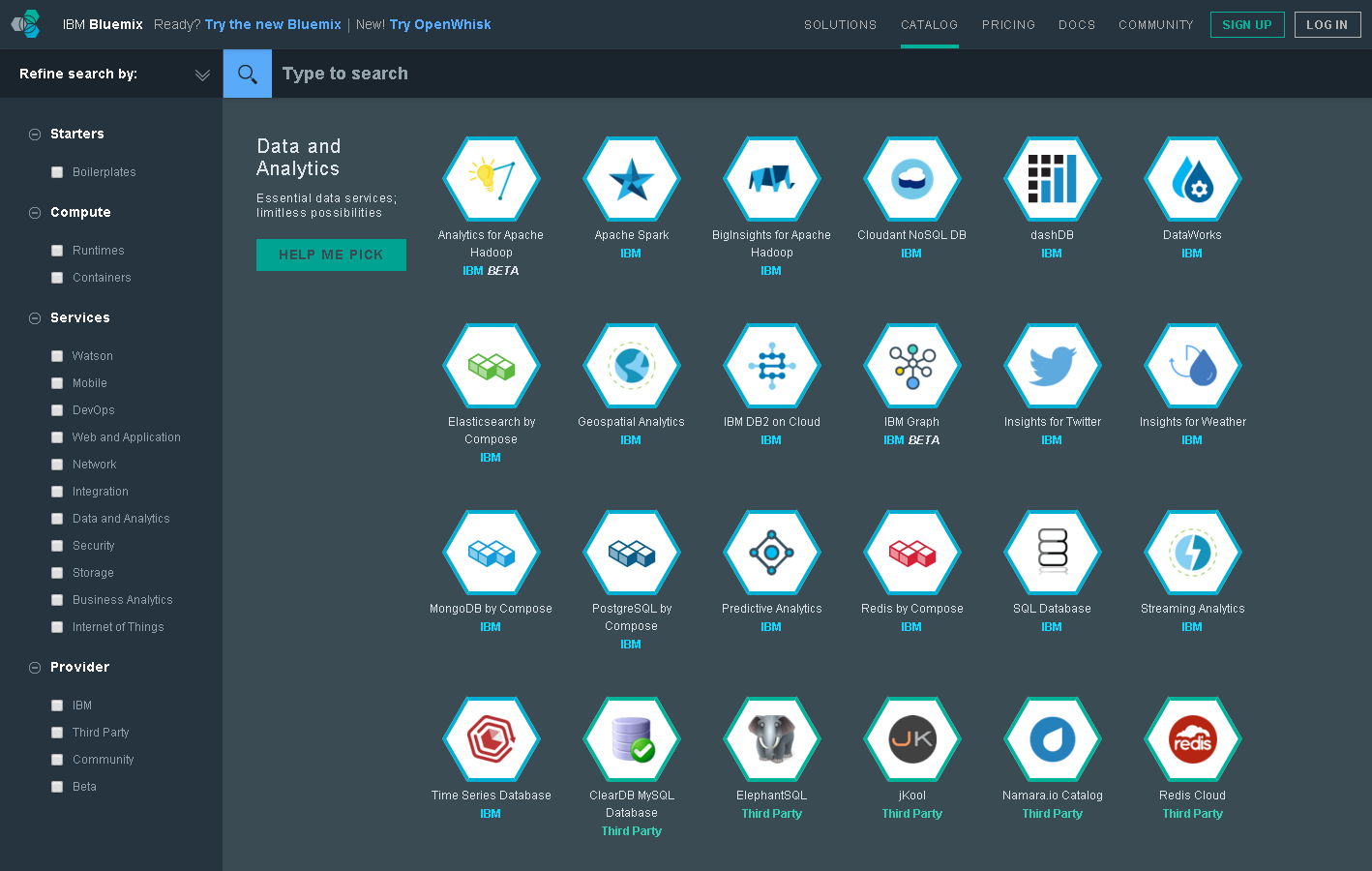Image resolution: width=1372 pixels, height=871 pixels.
Task: Open ClearDB MySQL Database icon
Action: point(632,739)
